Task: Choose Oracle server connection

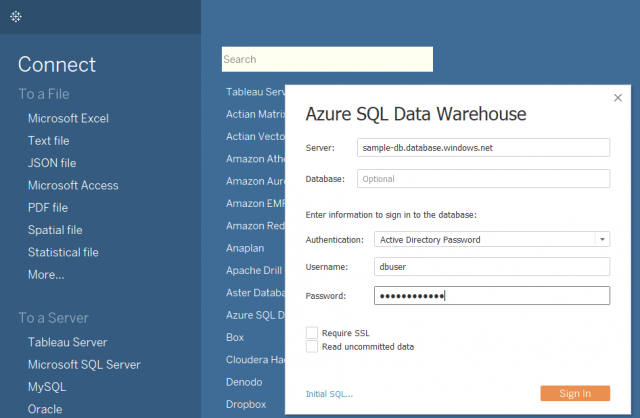Action: [45, 409]
